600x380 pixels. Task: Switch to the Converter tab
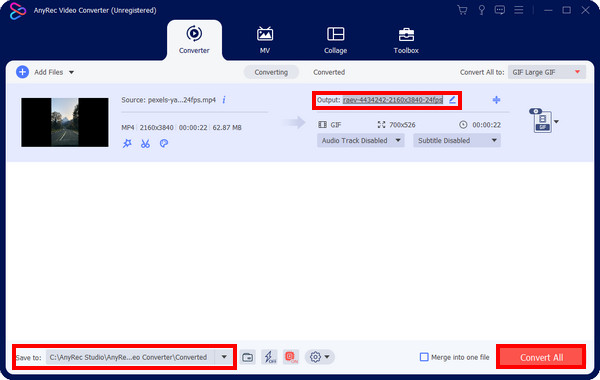(x=194, y=40)
